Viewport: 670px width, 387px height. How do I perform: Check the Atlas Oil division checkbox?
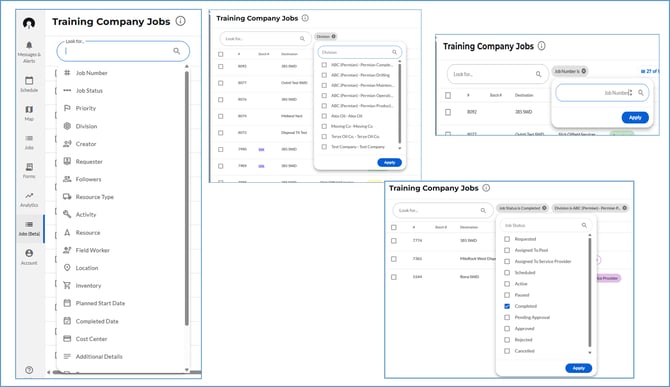(324, 116)
